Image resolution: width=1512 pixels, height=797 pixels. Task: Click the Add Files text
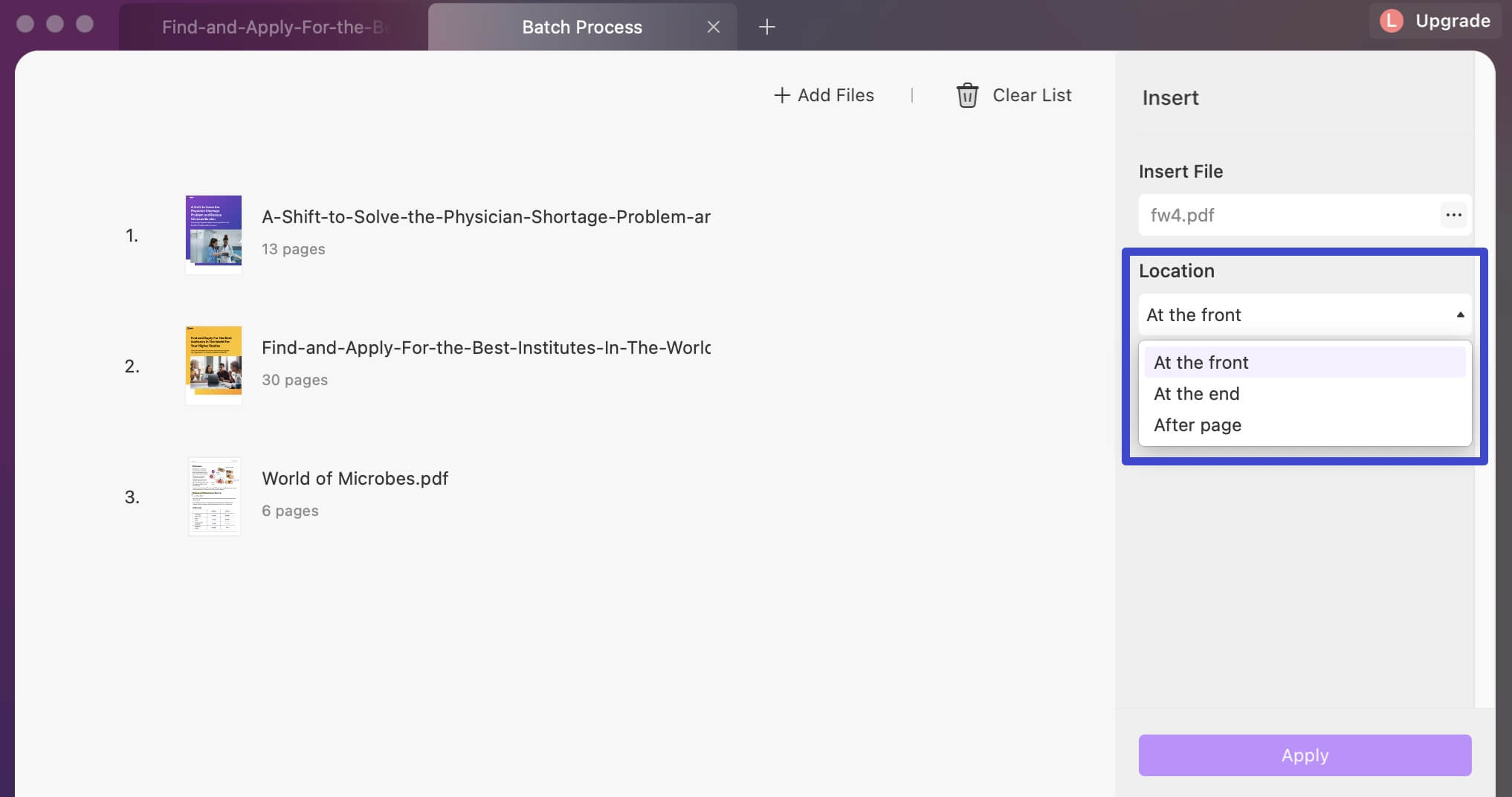click(x=836, y=95)
